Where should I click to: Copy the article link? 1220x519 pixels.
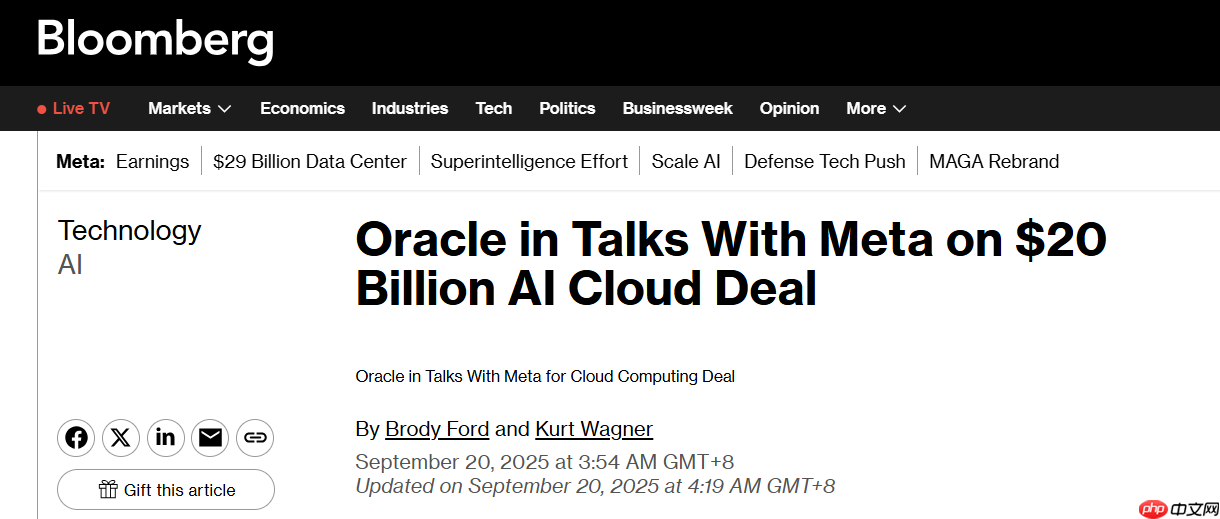click(255, 438)
